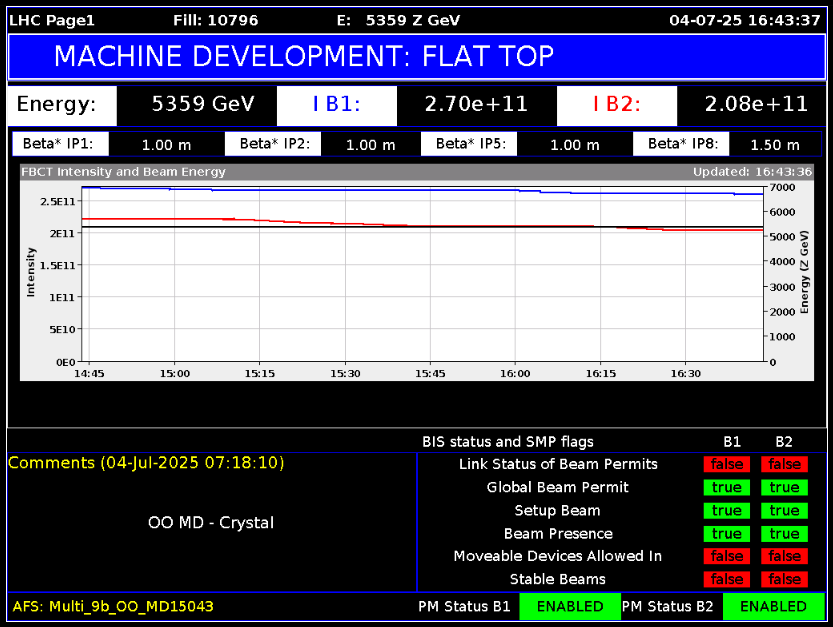Click the AFS: Multi_9b_OO_MD15043 scheme text
Screen dimensions: 833x627
click(x=113, y=606)
